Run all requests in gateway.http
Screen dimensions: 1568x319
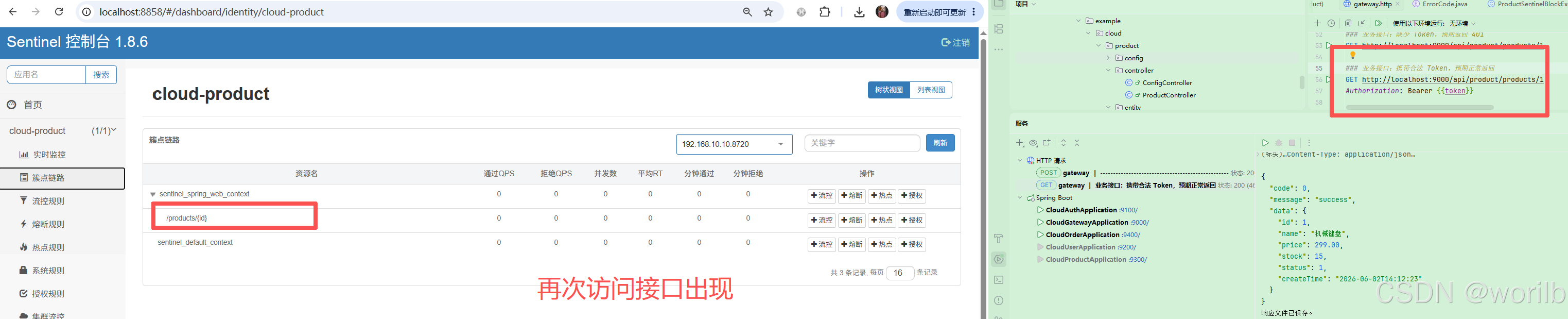click(1379, 23)
